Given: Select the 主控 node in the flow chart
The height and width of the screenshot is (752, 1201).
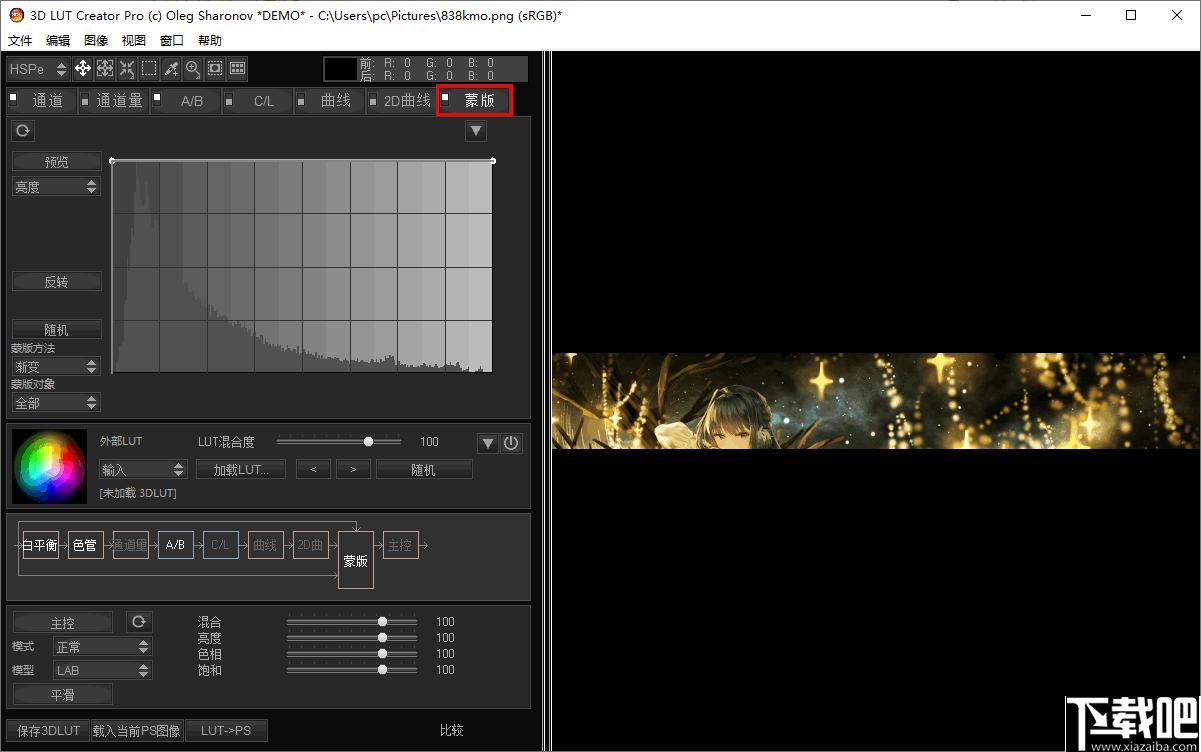Looking at the screenshot, I should 401,545.
